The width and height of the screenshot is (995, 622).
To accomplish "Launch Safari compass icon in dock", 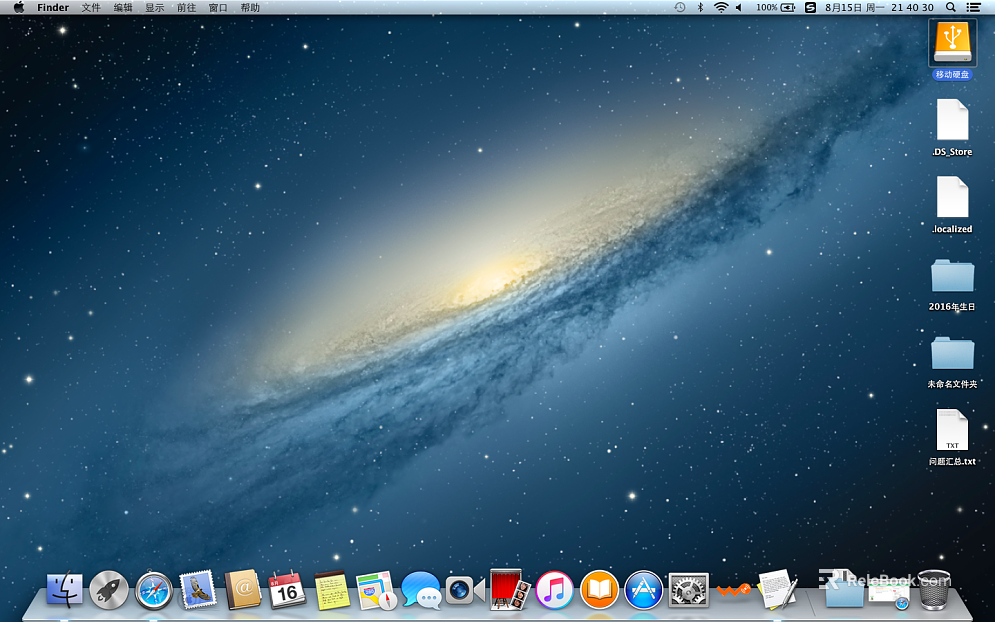I will pyautogui.click(x=154, y=590).
